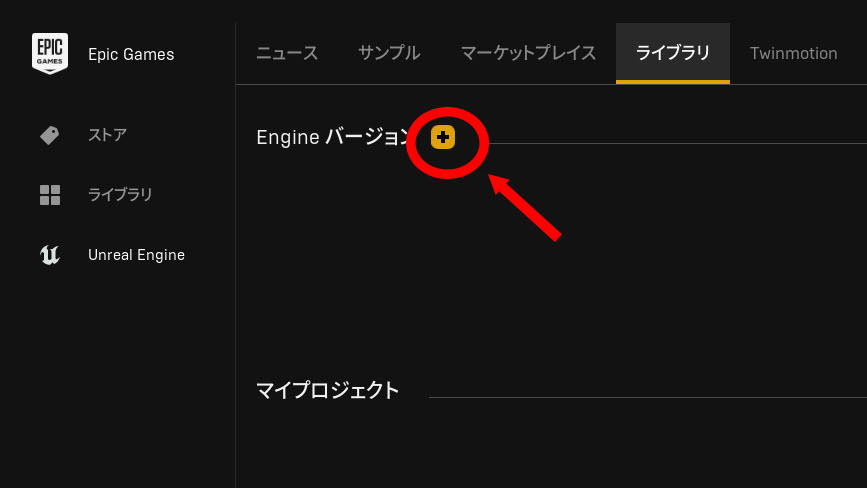Click the Unreal Engine U logo icon
The height and width of the screenshot is (488, 867).
tap(50, 255)
